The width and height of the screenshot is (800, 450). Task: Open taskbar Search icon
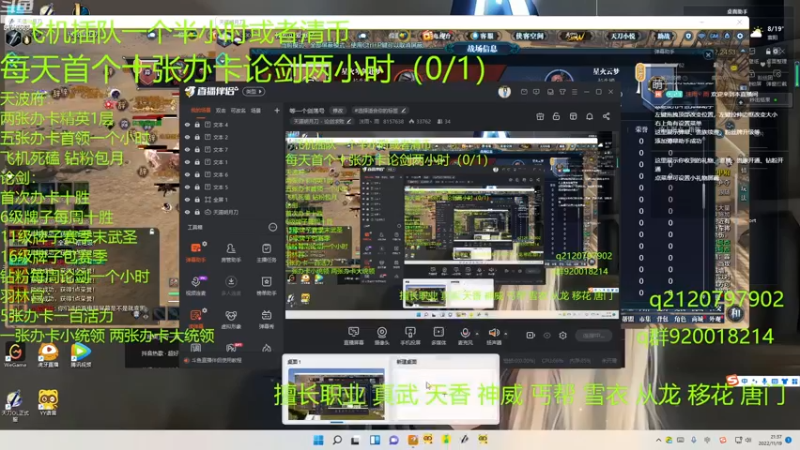pos(337,440)
